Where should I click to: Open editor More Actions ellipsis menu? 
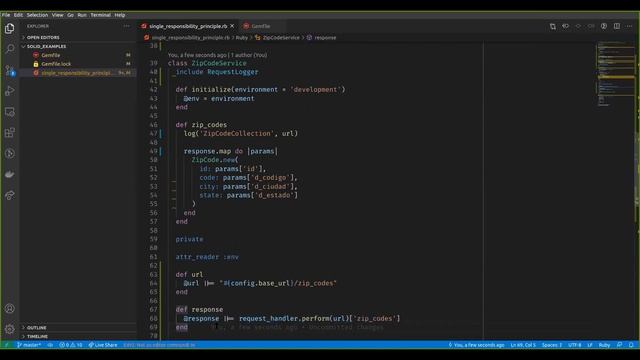coord(629,26)
